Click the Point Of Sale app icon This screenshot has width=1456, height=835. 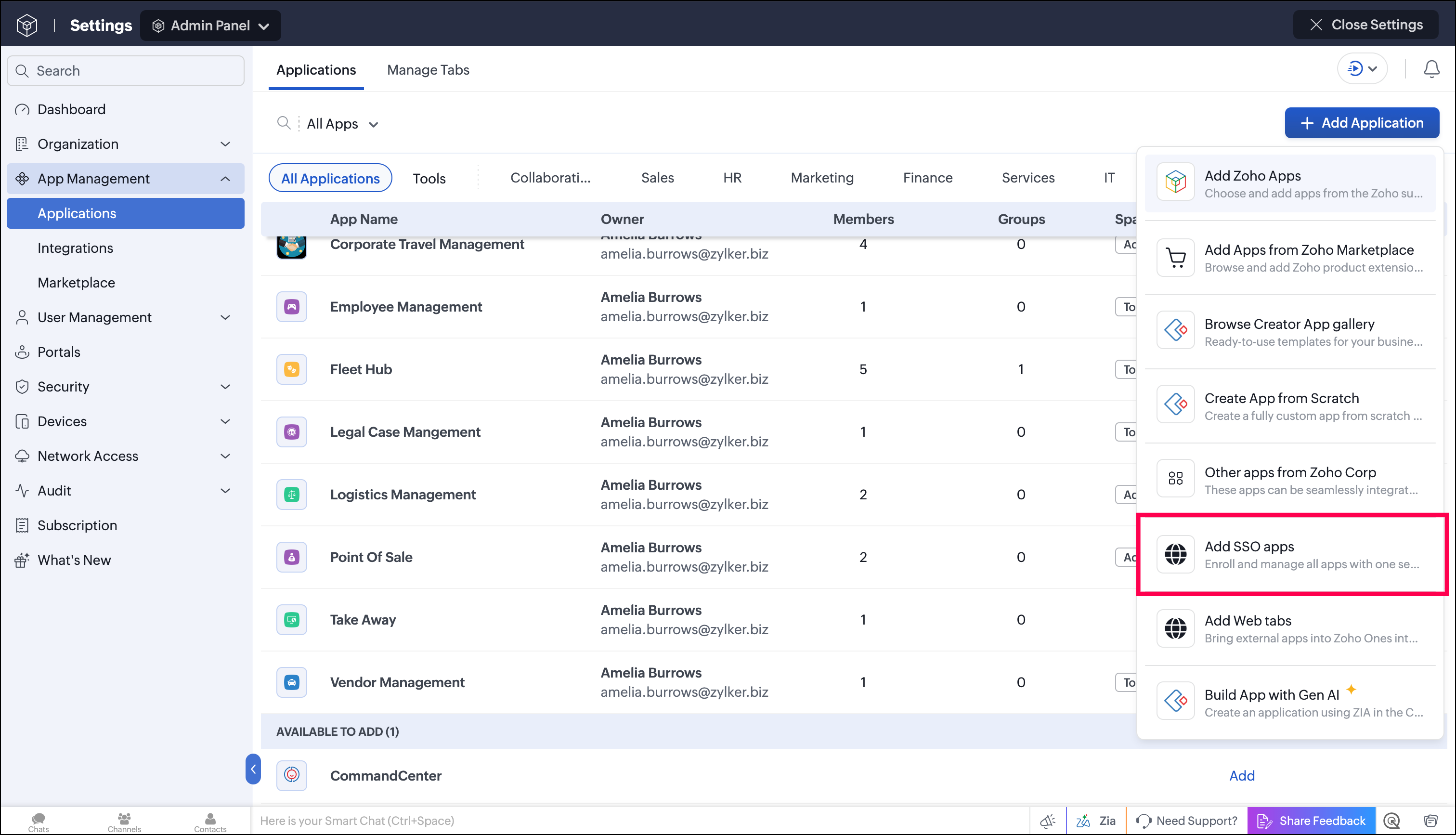click(291, 557)
